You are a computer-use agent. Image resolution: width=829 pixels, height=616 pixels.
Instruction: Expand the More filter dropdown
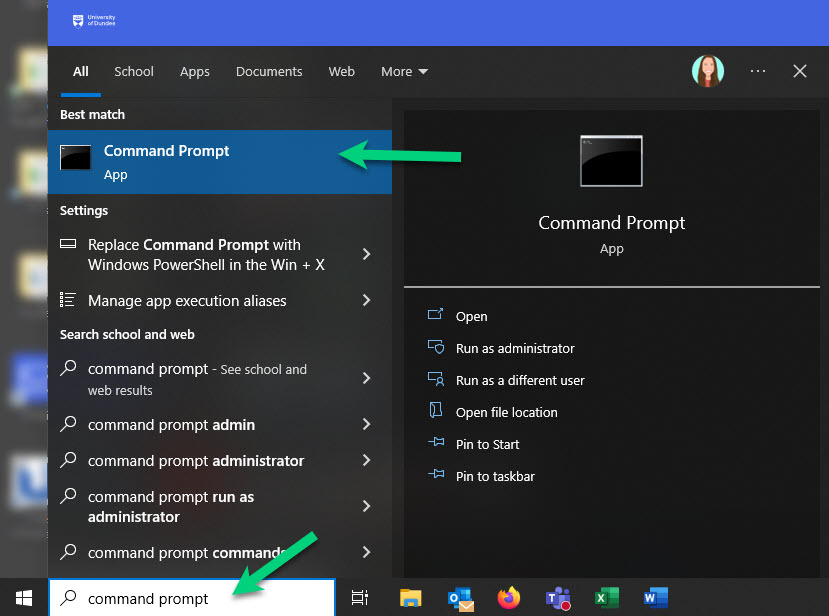coord(404,71)
